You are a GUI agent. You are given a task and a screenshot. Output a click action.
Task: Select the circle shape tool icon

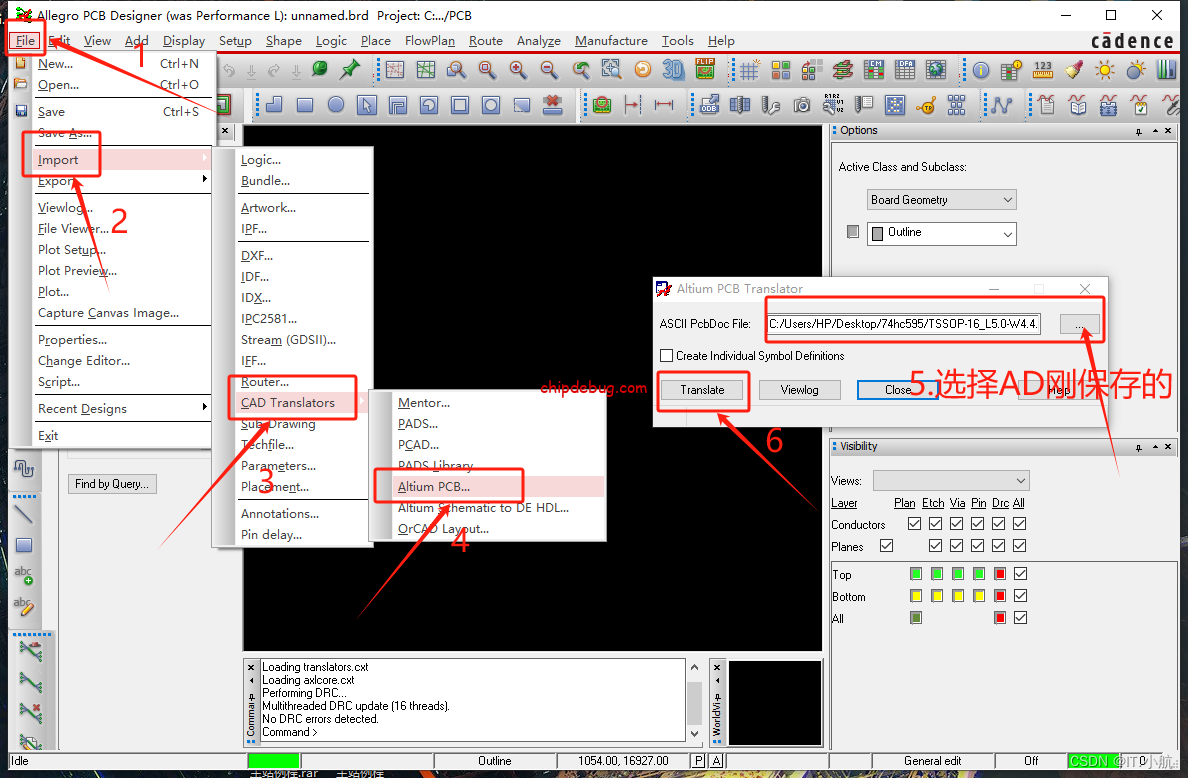(x=336, y=105)
